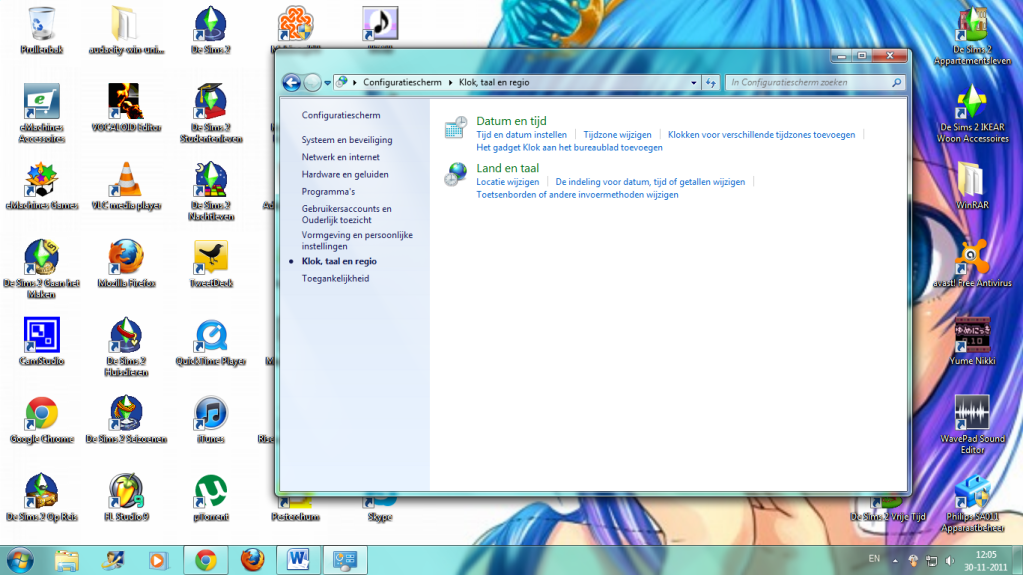Open the volume speaker icon in tray
Screen dimensions: 1023x575
coord(949,559)
